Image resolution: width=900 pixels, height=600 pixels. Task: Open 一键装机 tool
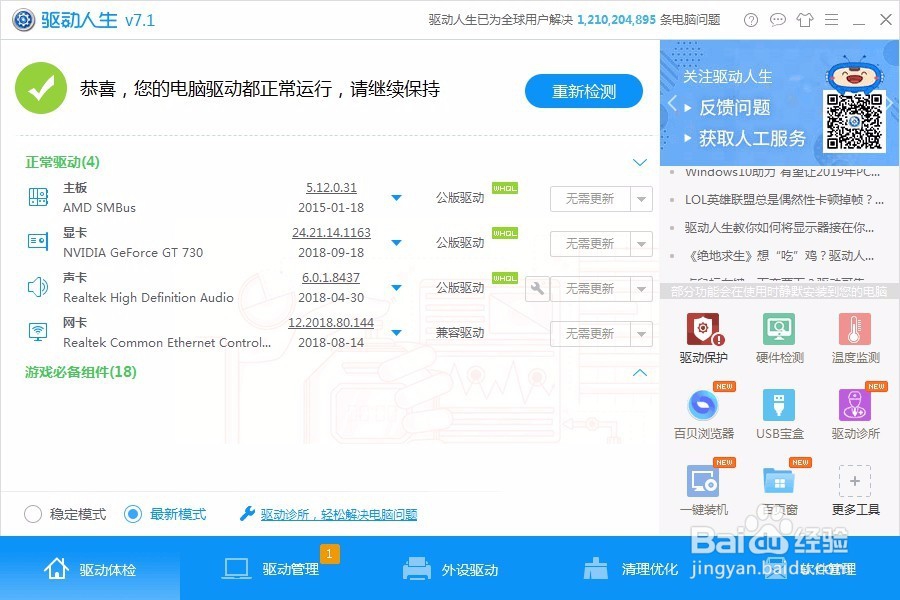click(703, 489)
